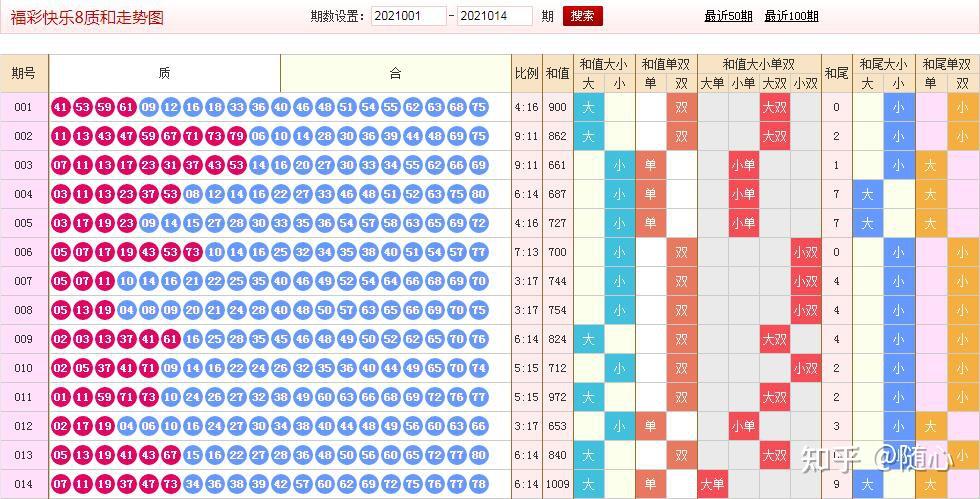Click ball 61 in row 001
980x499 pixels.
pos(127,107)
